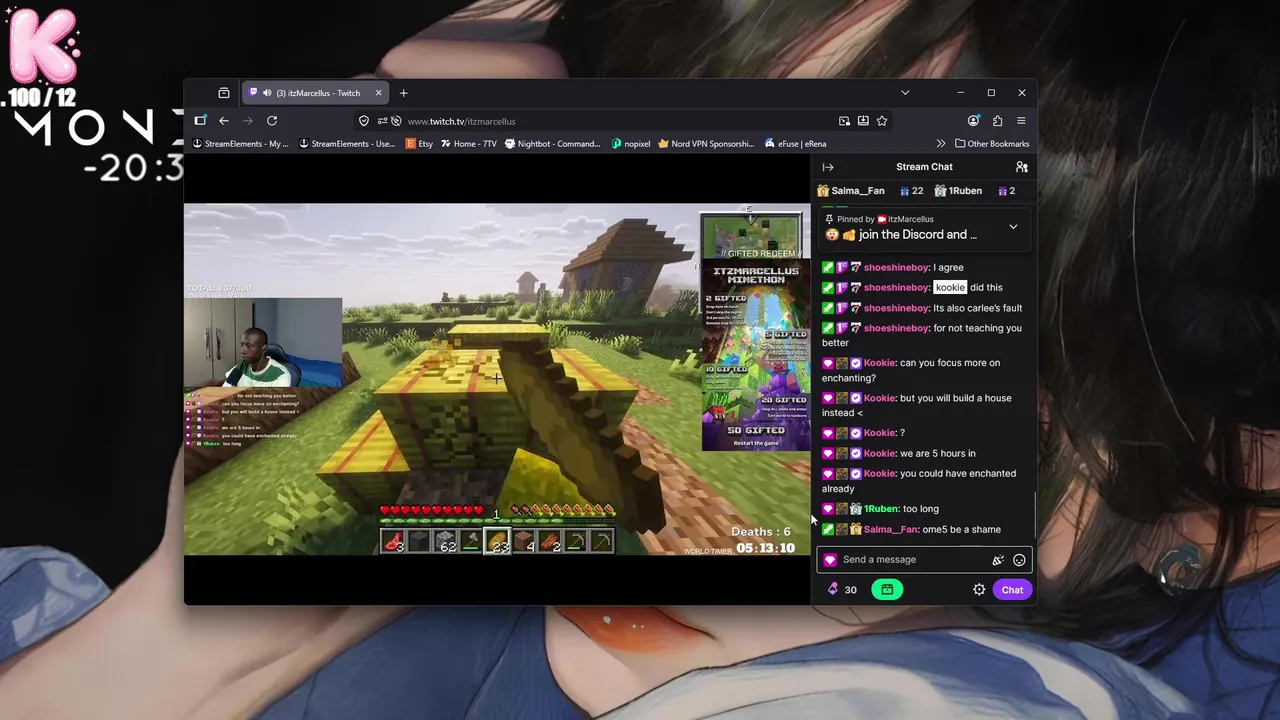This screenshot has width=1280, height=720.
Task: Open the Extensions puzzle icon
Action: click(x=997, y=121)
